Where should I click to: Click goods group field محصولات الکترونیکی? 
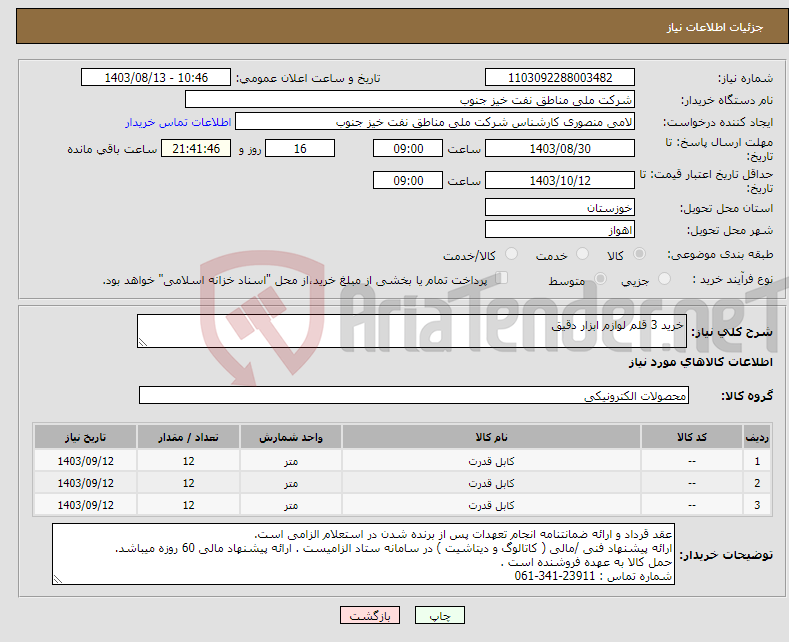[x=414, y=395]
